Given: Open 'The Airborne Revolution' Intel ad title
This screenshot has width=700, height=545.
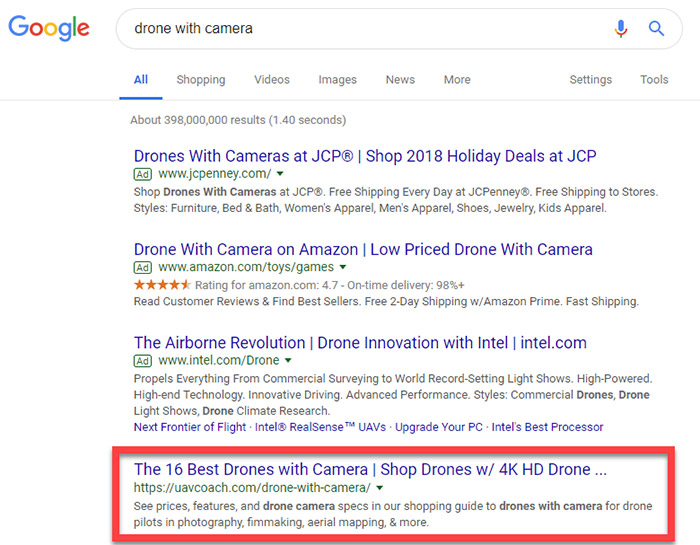Looking at the screenshot, I should (360, 343).
